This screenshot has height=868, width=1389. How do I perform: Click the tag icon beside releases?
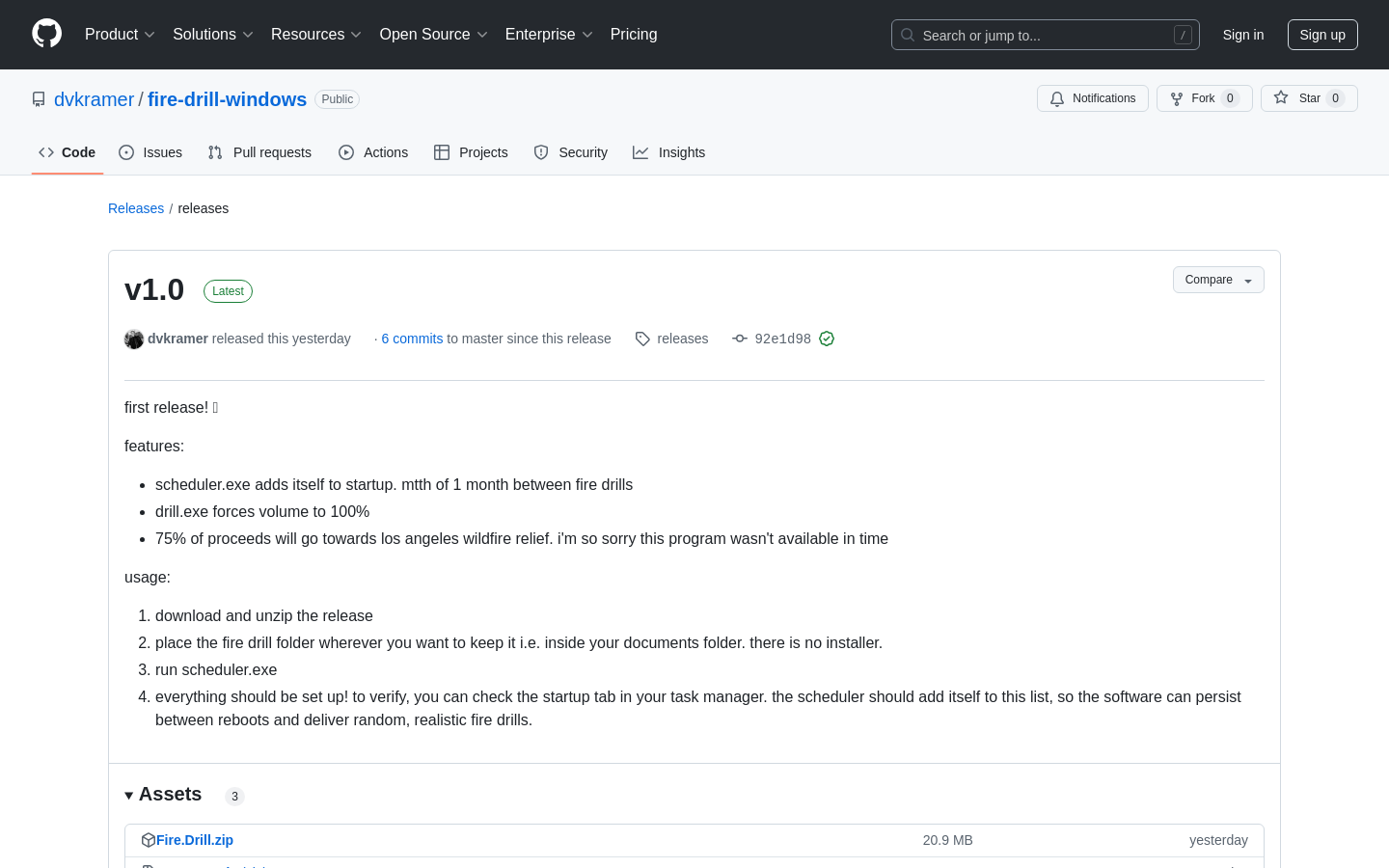click(x=642, y=339)
